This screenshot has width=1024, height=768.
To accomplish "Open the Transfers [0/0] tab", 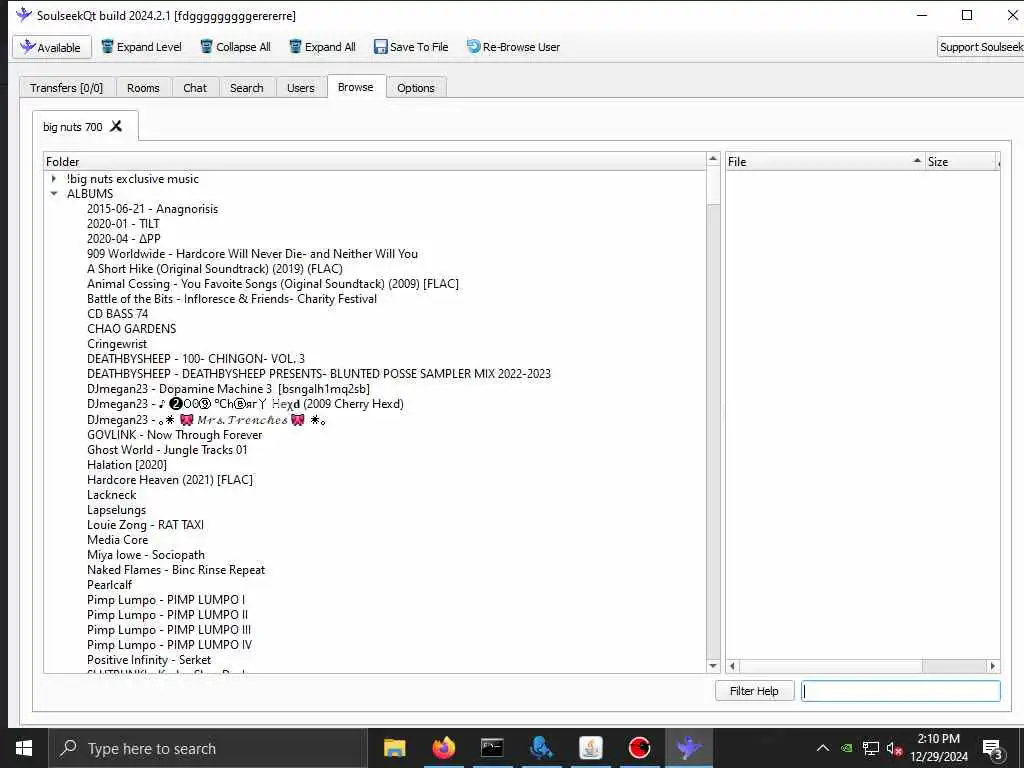I will click(x=67, y=88).
